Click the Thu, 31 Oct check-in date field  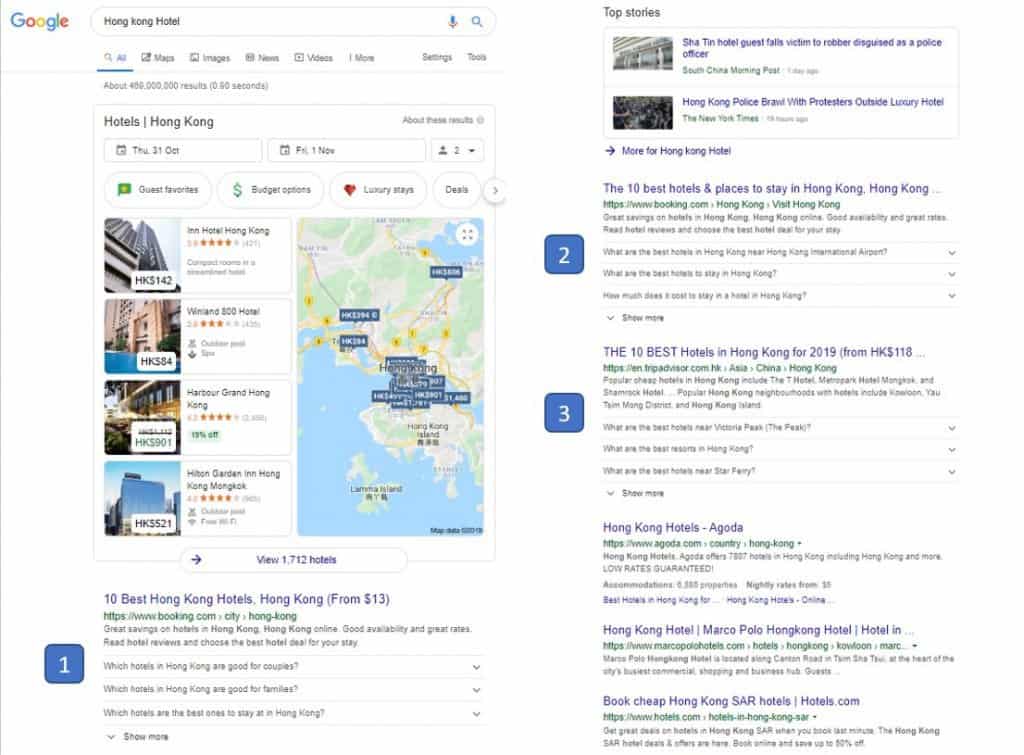(x=182, y=151)
